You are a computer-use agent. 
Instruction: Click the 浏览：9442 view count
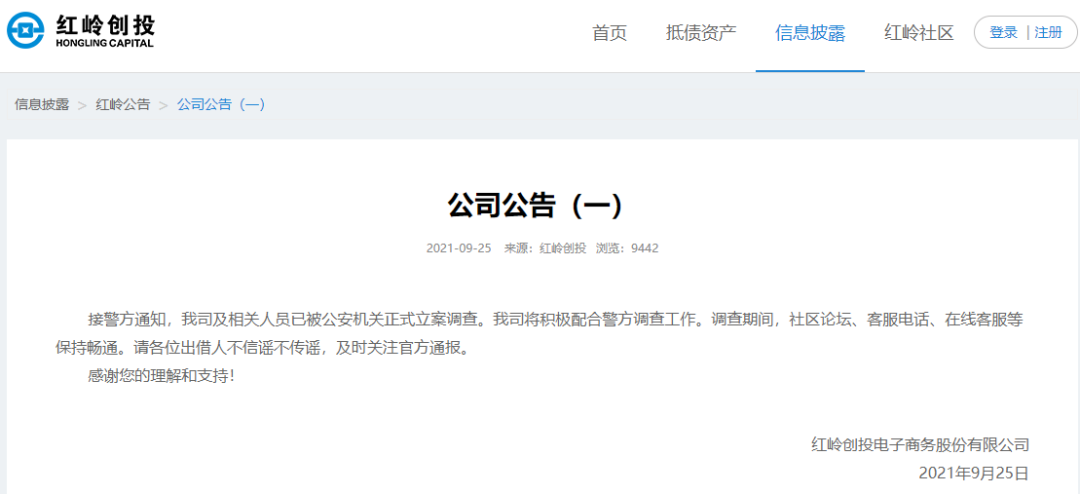(x=627, y=248)
